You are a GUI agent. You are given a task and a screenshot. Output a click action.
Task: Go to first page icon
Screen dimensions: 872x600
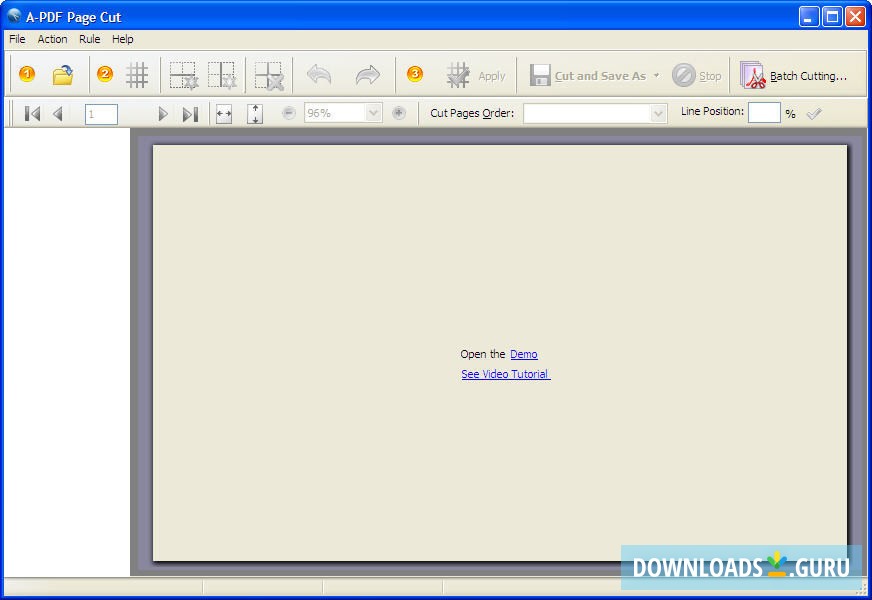(x=32, y=114)
